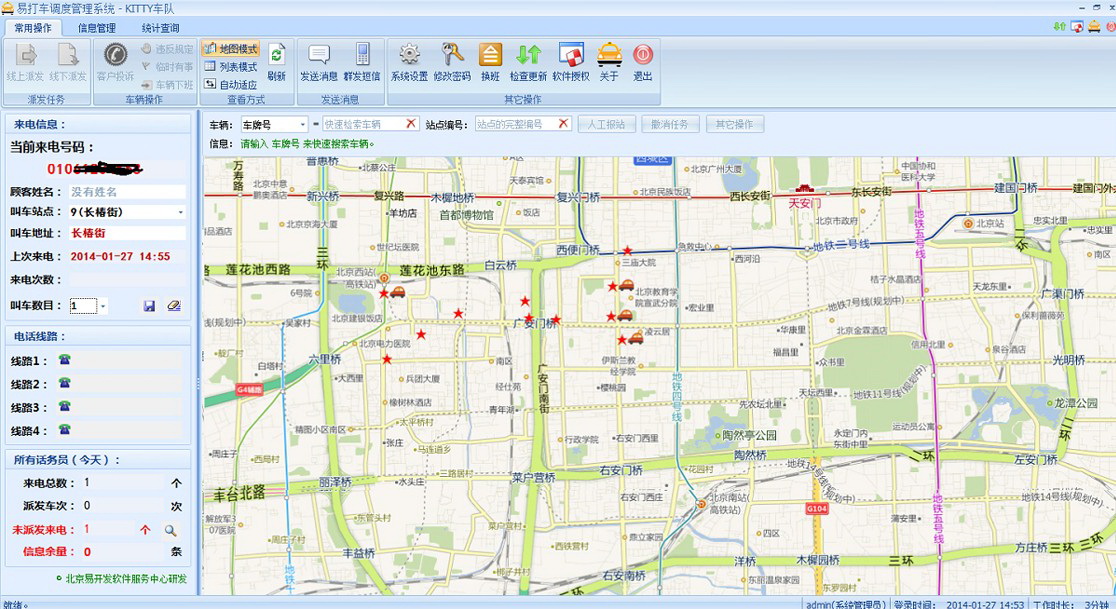Open 系统设置 gear icon

pos(409,55)
